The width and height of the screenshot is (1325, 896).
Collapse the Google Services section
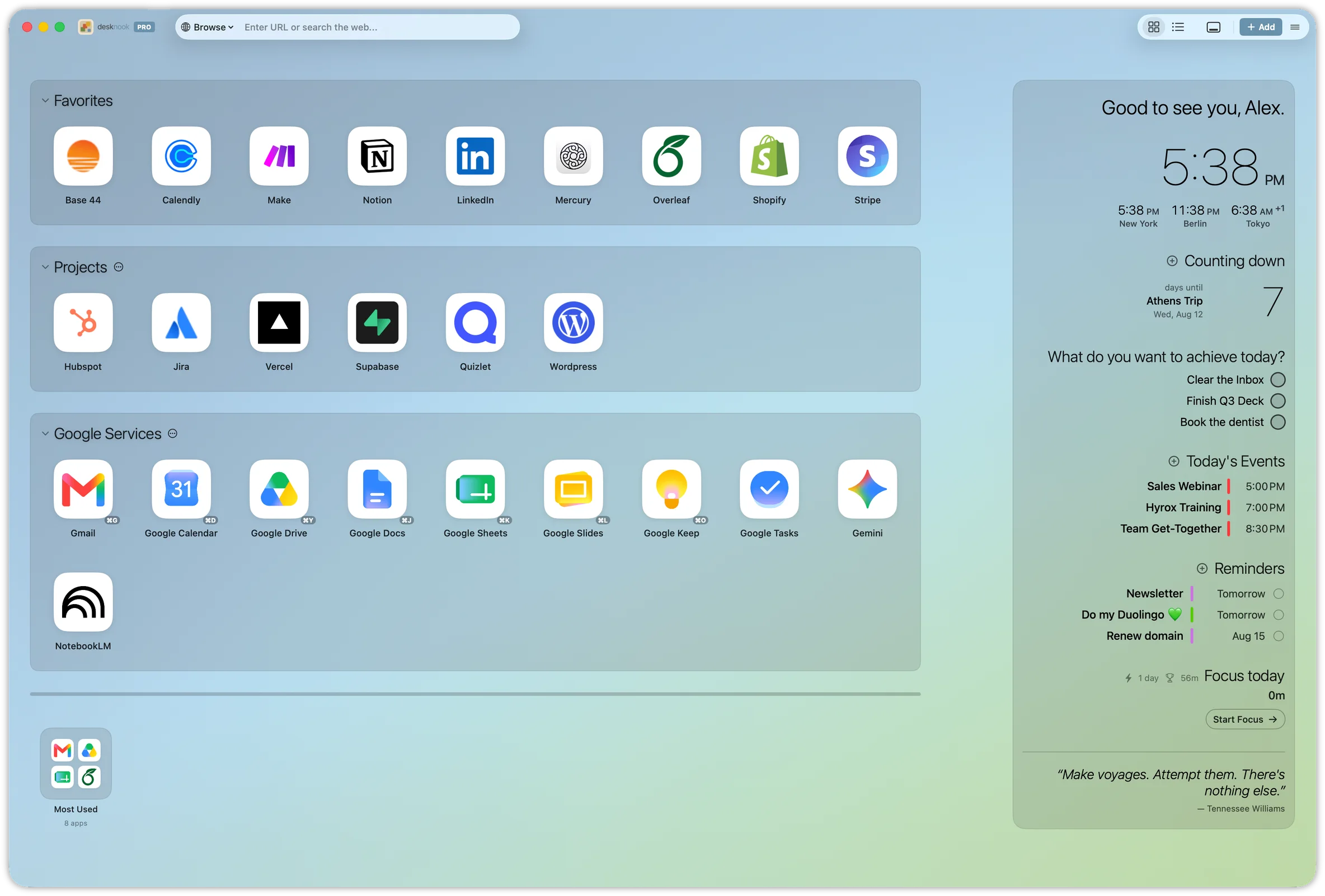coord(45,434)
